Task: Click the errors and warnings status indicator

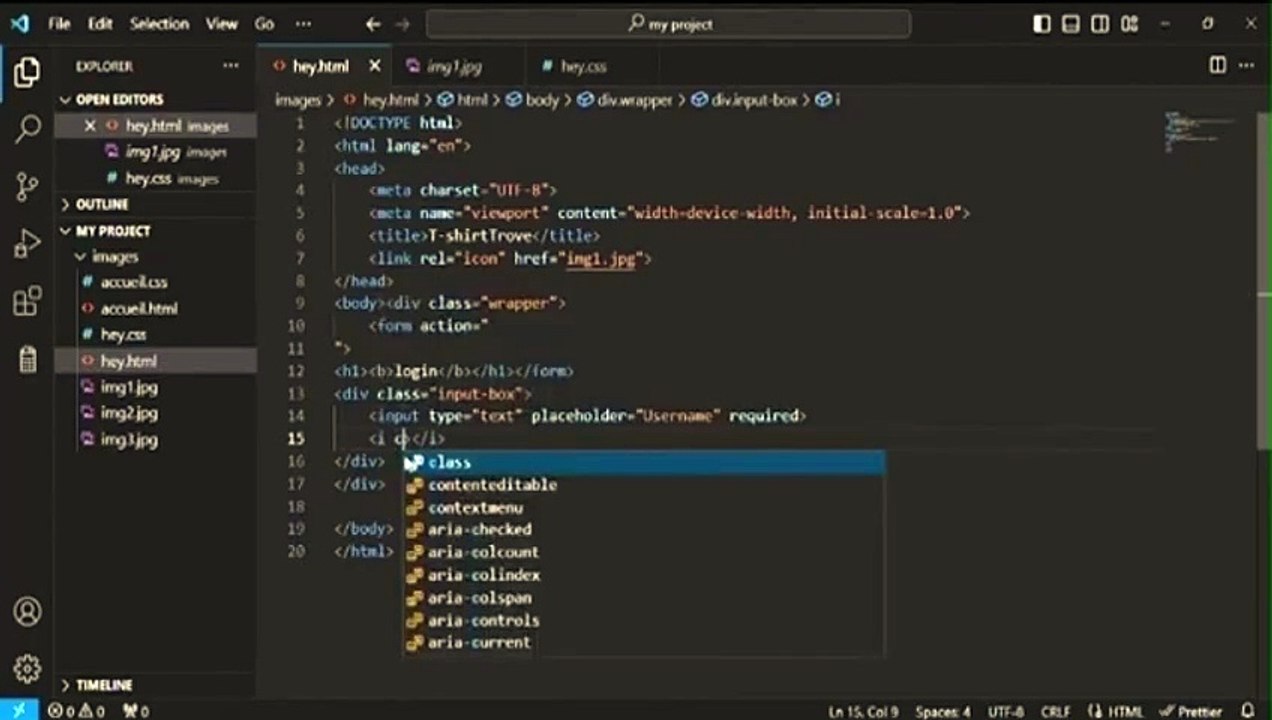Action: [76, 711]
